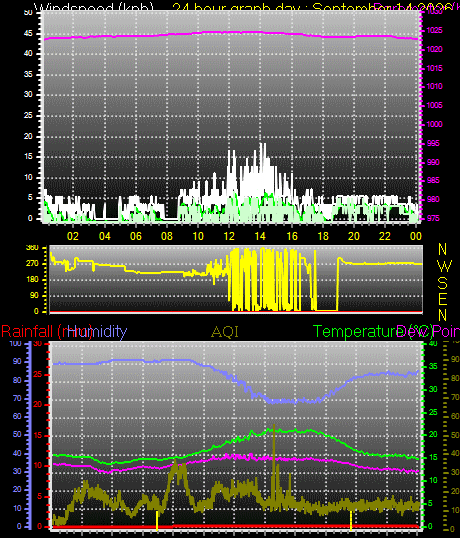Click the Temperature (°C) legend label
The height and width of the screenshot is (538, 460).
click(x=373, y=332)
